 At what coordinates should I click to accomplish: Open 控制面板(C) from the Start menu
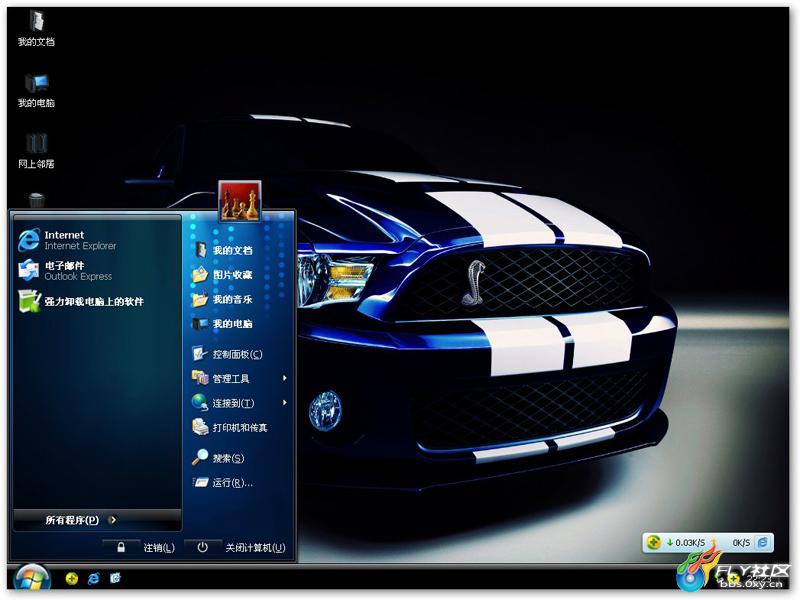228,354
